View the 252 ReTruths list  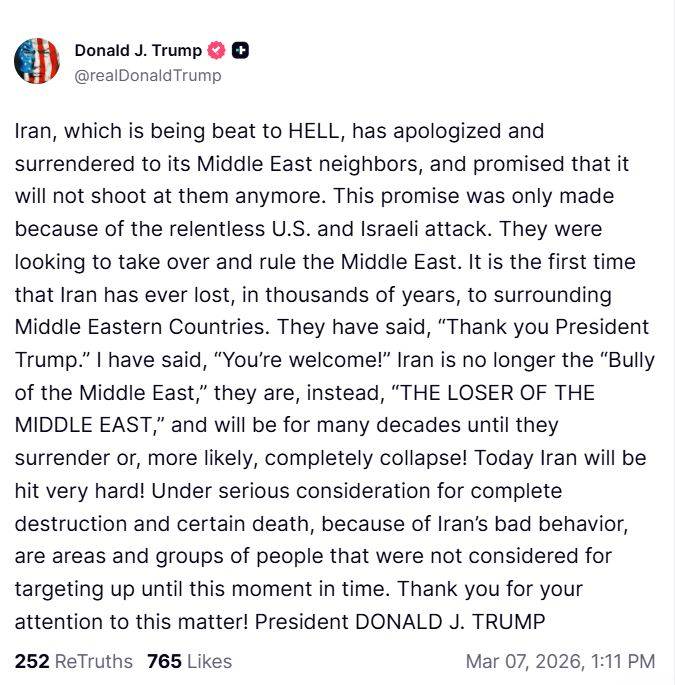coord(73,661)
